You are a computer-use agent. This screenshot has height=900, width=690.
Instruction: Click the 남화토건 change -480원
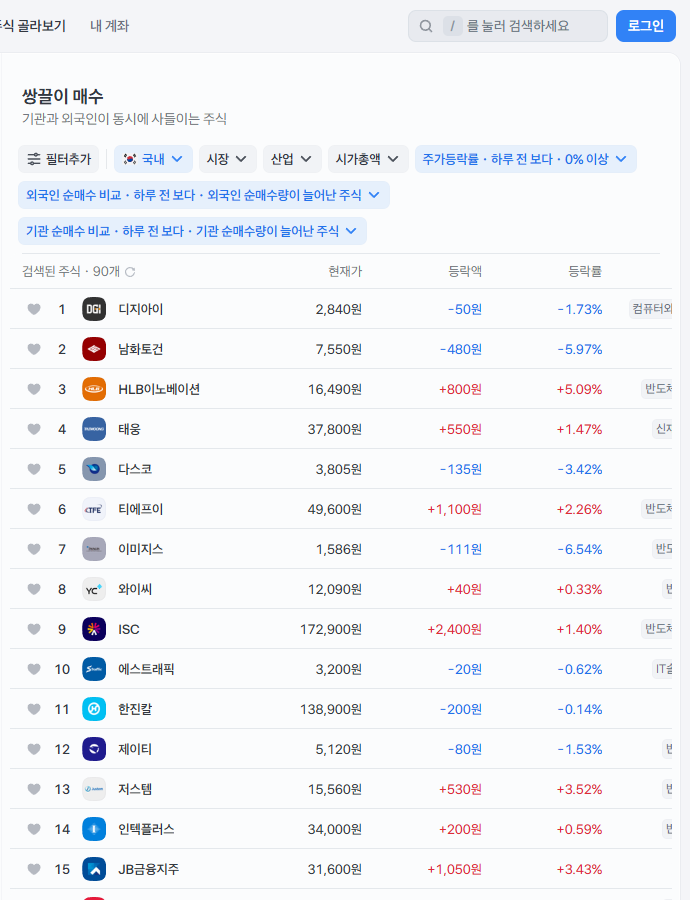460,350
